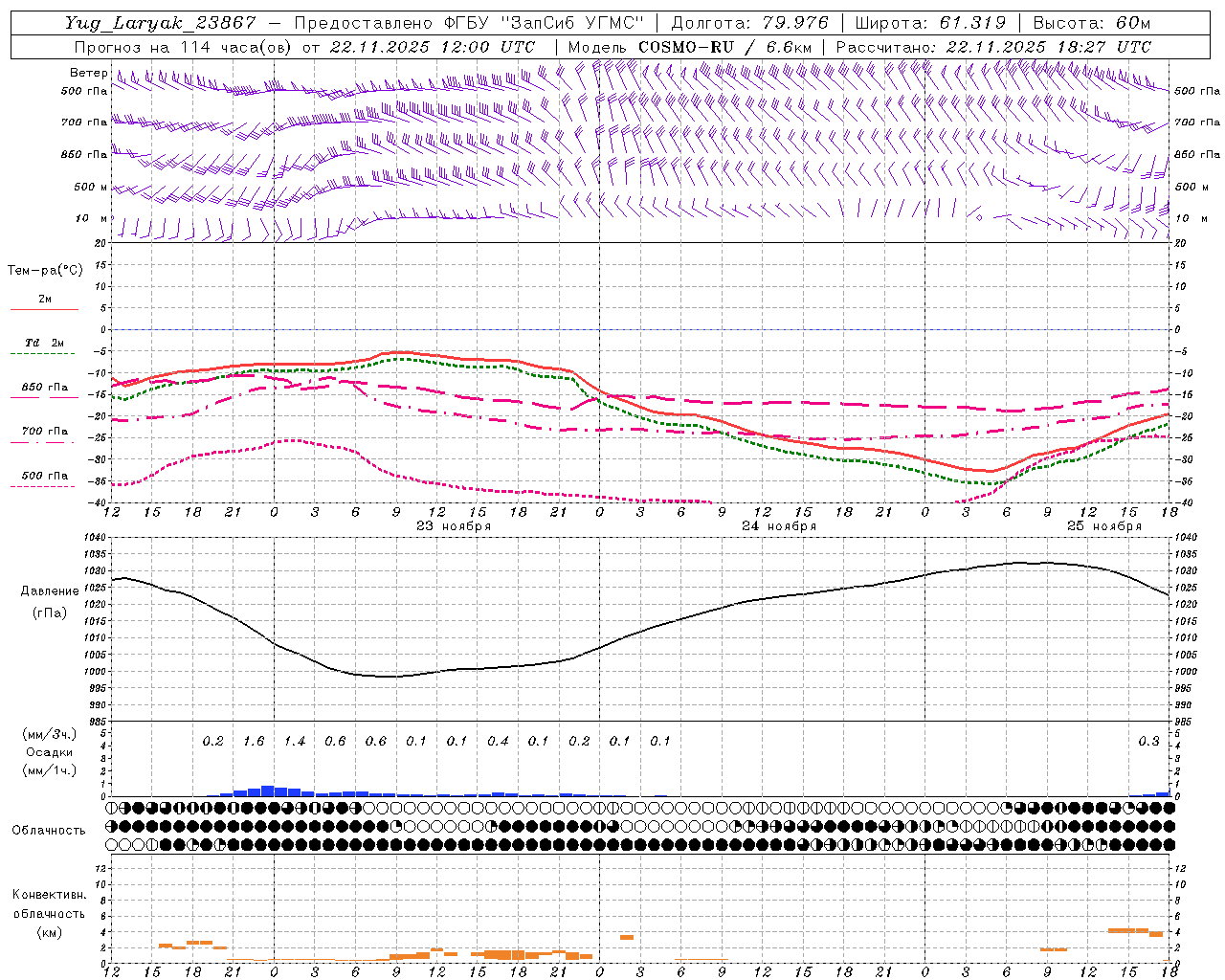This screenshot has width=1225, height=980.
Task: Select the date label 25 ноября
Action: click(1104, 526)
